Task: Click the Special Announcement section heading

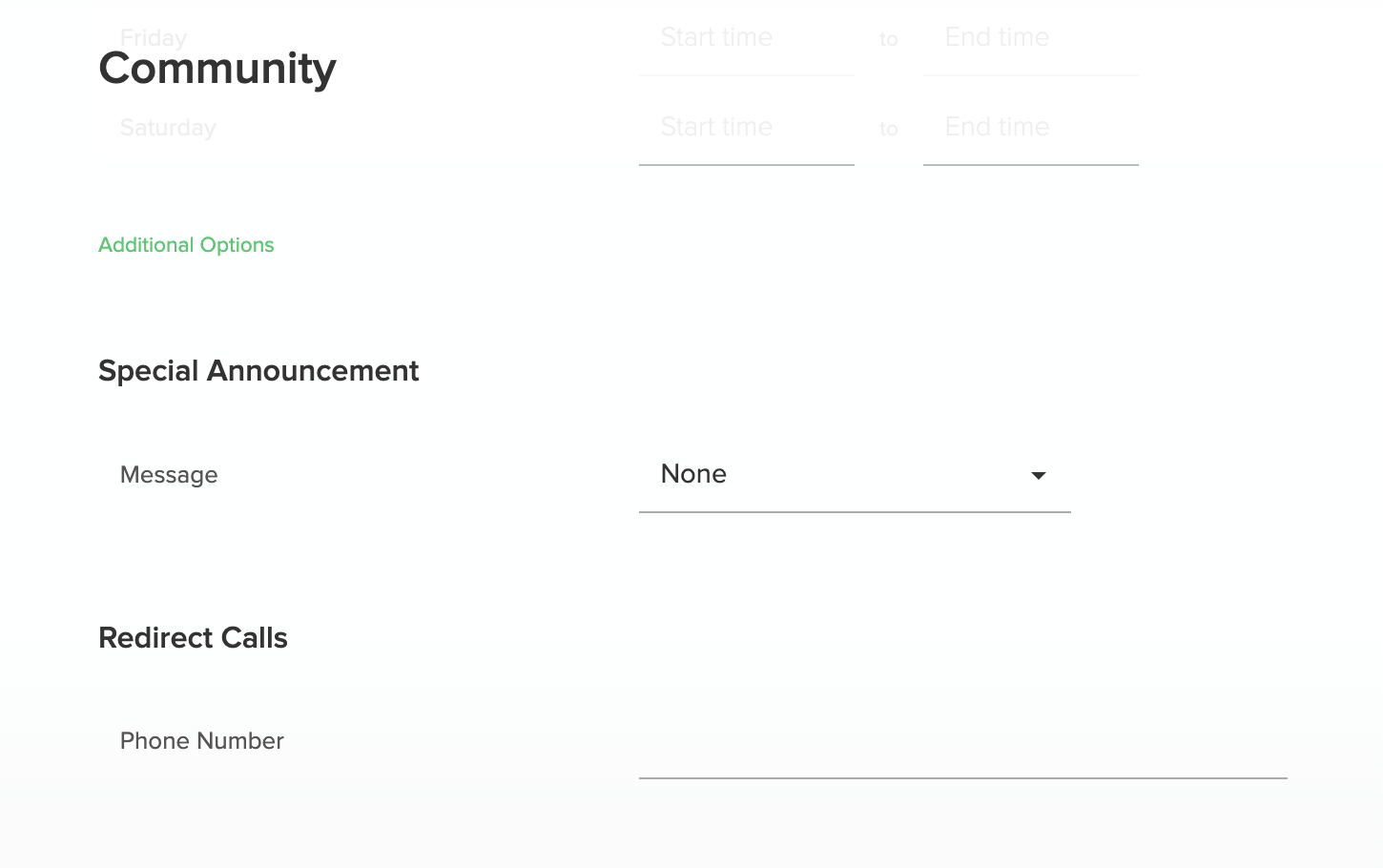Action: [x=258, y=371]
